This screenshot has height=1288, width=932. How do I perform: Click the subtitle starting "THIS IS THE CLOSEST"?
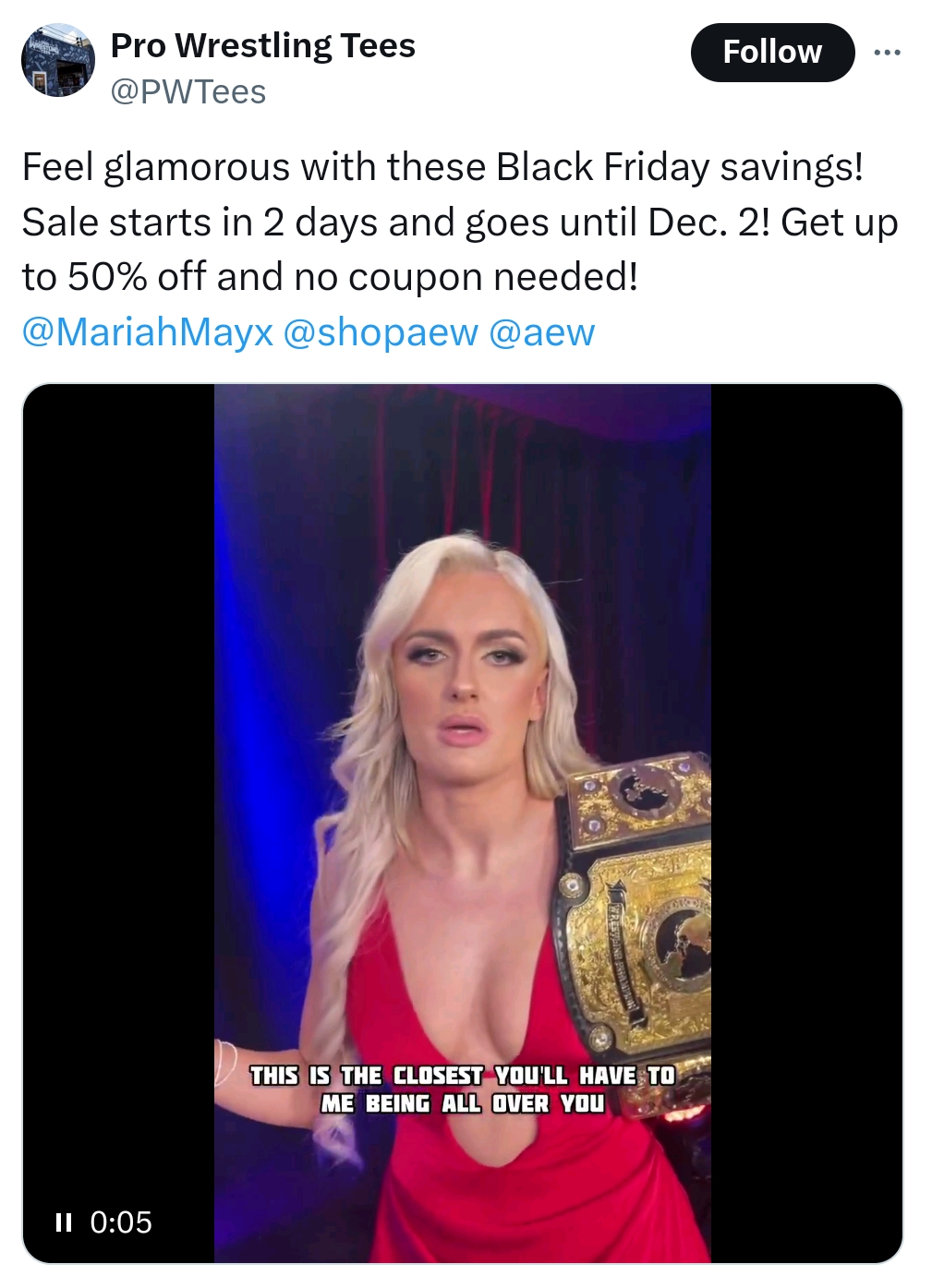tap(463, 1076)
